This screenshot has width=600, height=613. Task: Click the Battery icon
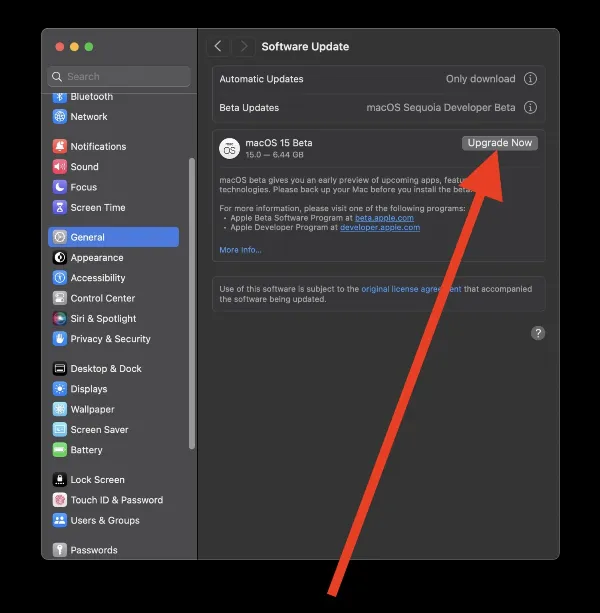point(60,450)
